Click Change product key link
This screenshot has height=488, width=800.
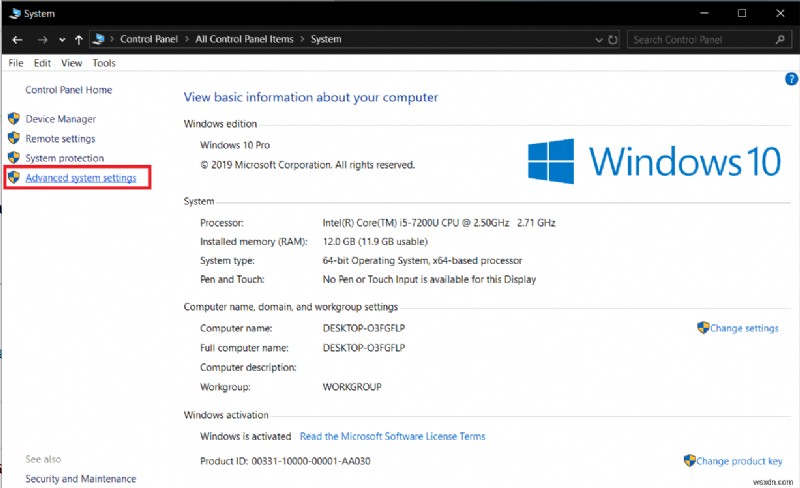739,461
